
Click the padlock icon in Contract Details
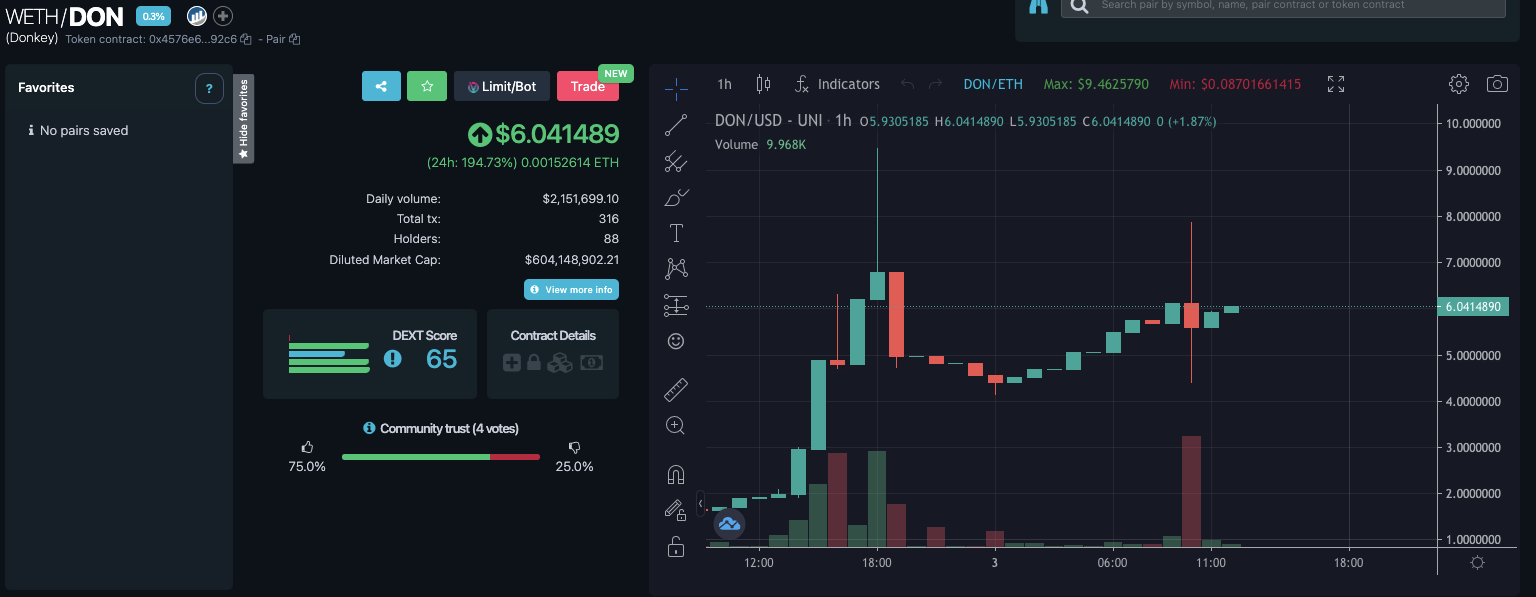(x=534, y=363)
